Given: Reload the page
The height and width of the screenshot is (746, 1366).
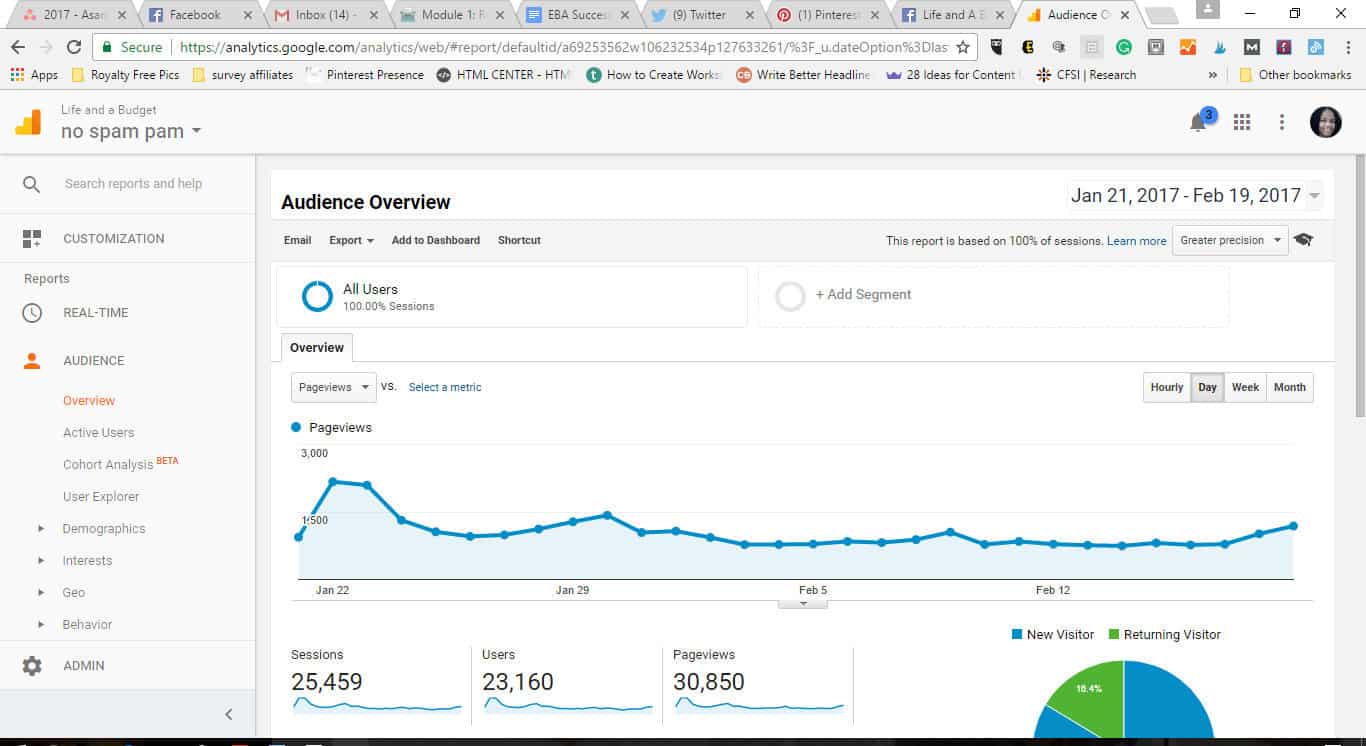Looking at the screenshot, I should [74, 47].
